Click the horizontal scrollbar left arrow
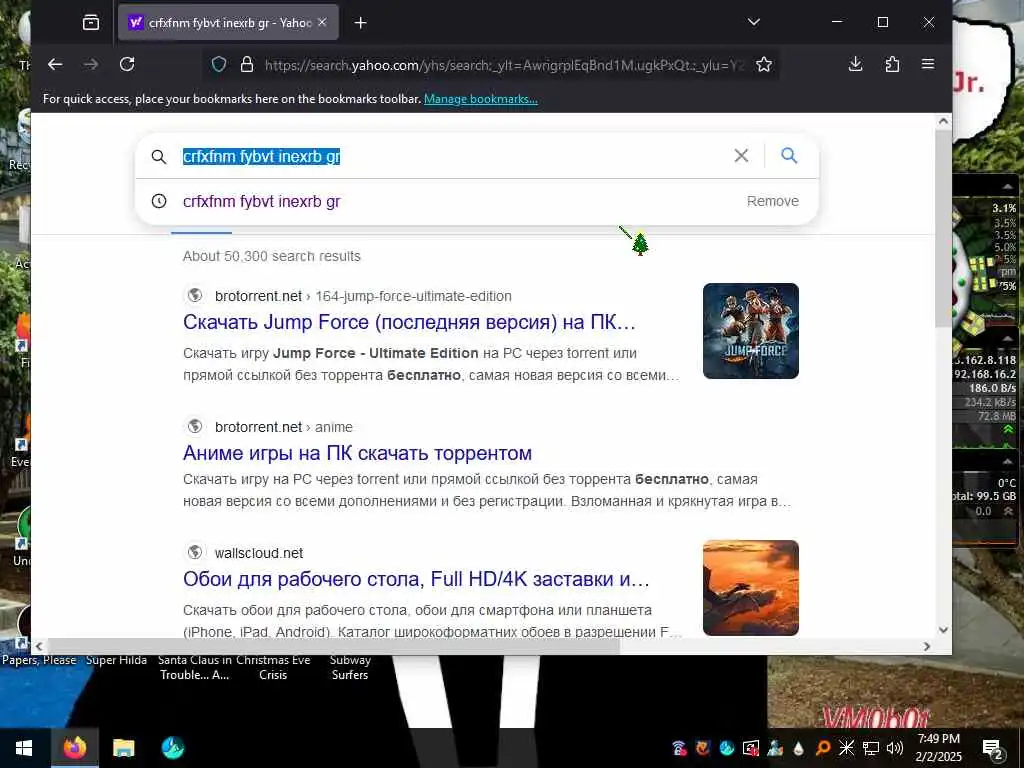This screenshot has width=1024, height=768. [39, 647]
